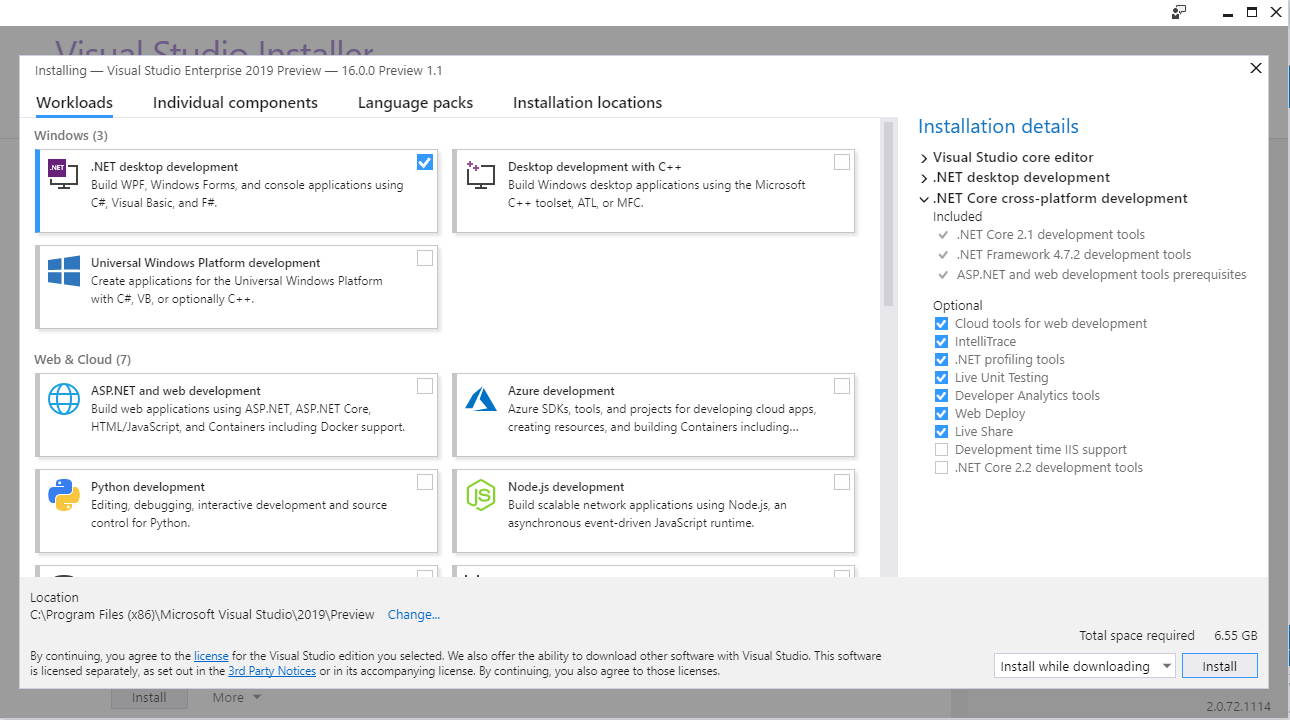Click the feedback icon in the title bar

pos(1179,12)
